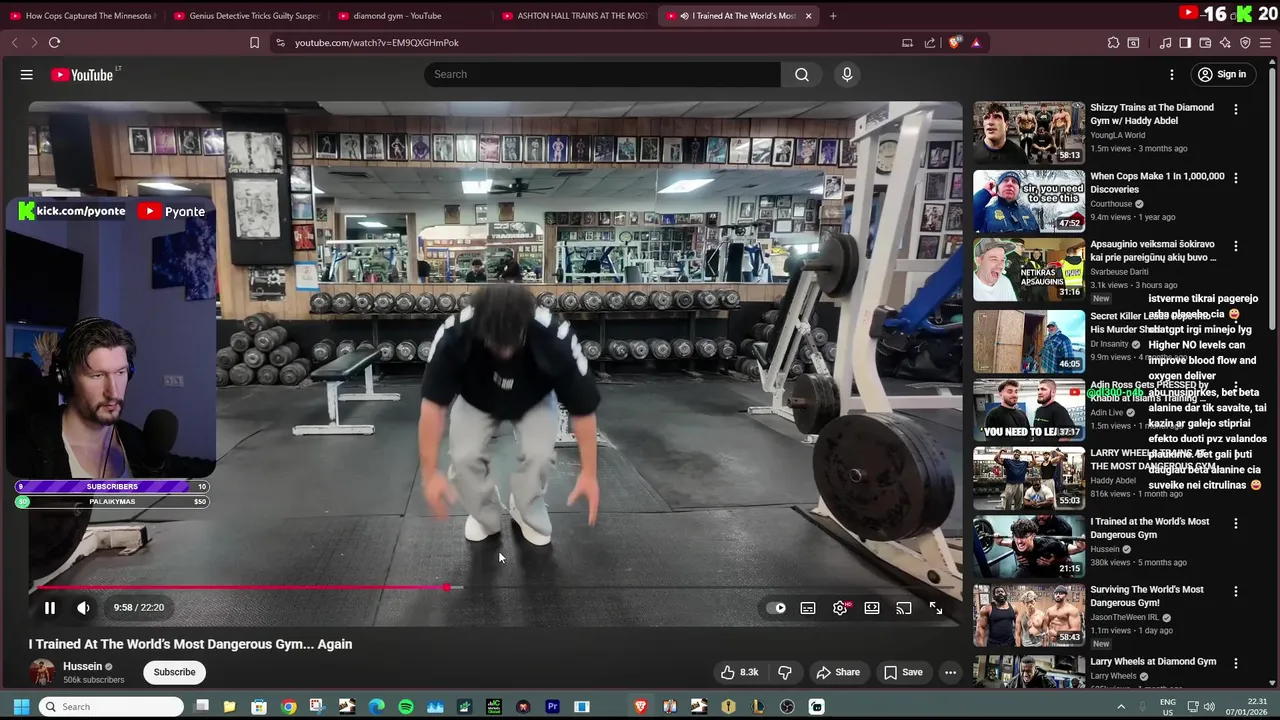Subscribe to the Hussein channel

pos(174,672)
